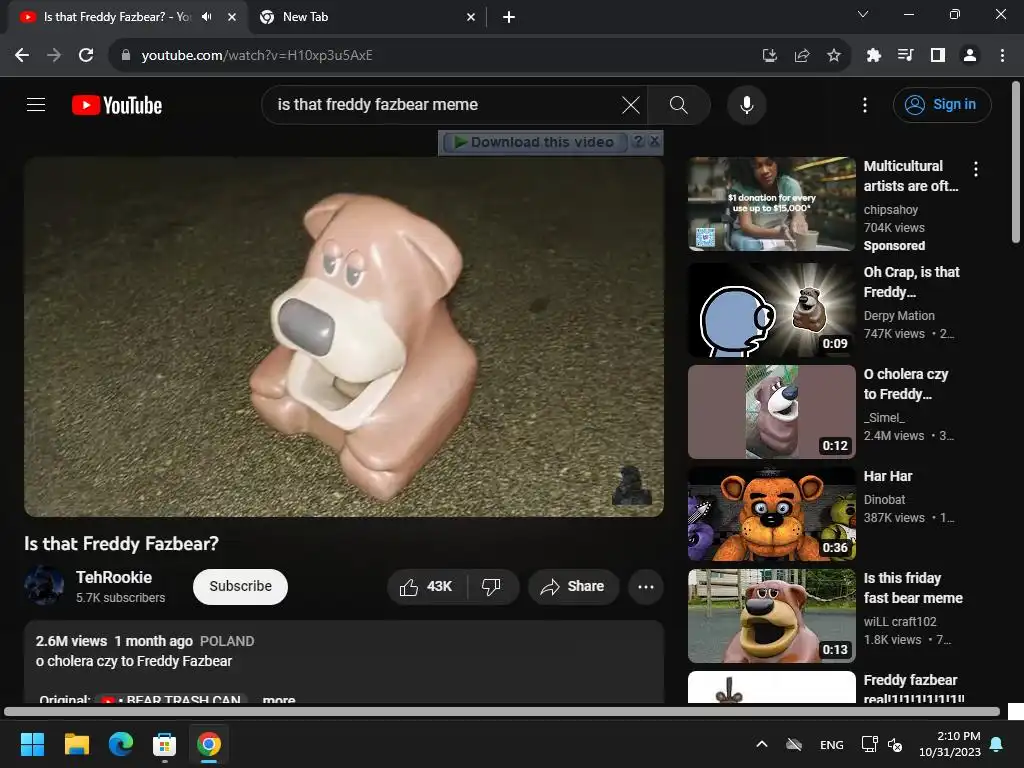Like the video with thumbs up
Viewport: 1024px width, 768px height.
coord(426,586)
